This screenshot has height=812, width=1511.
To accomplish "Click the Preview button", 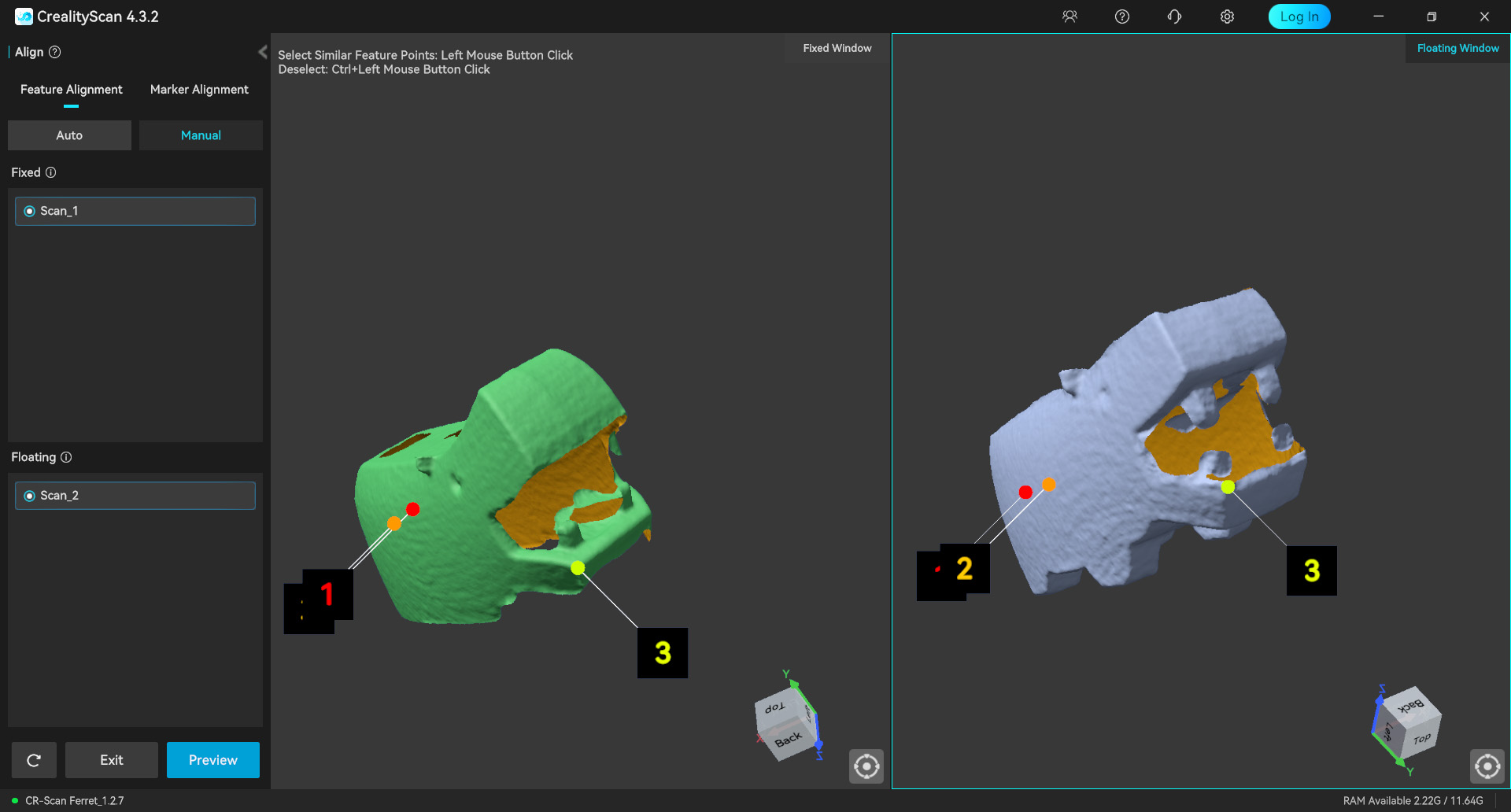I will [x=212, y=760].
